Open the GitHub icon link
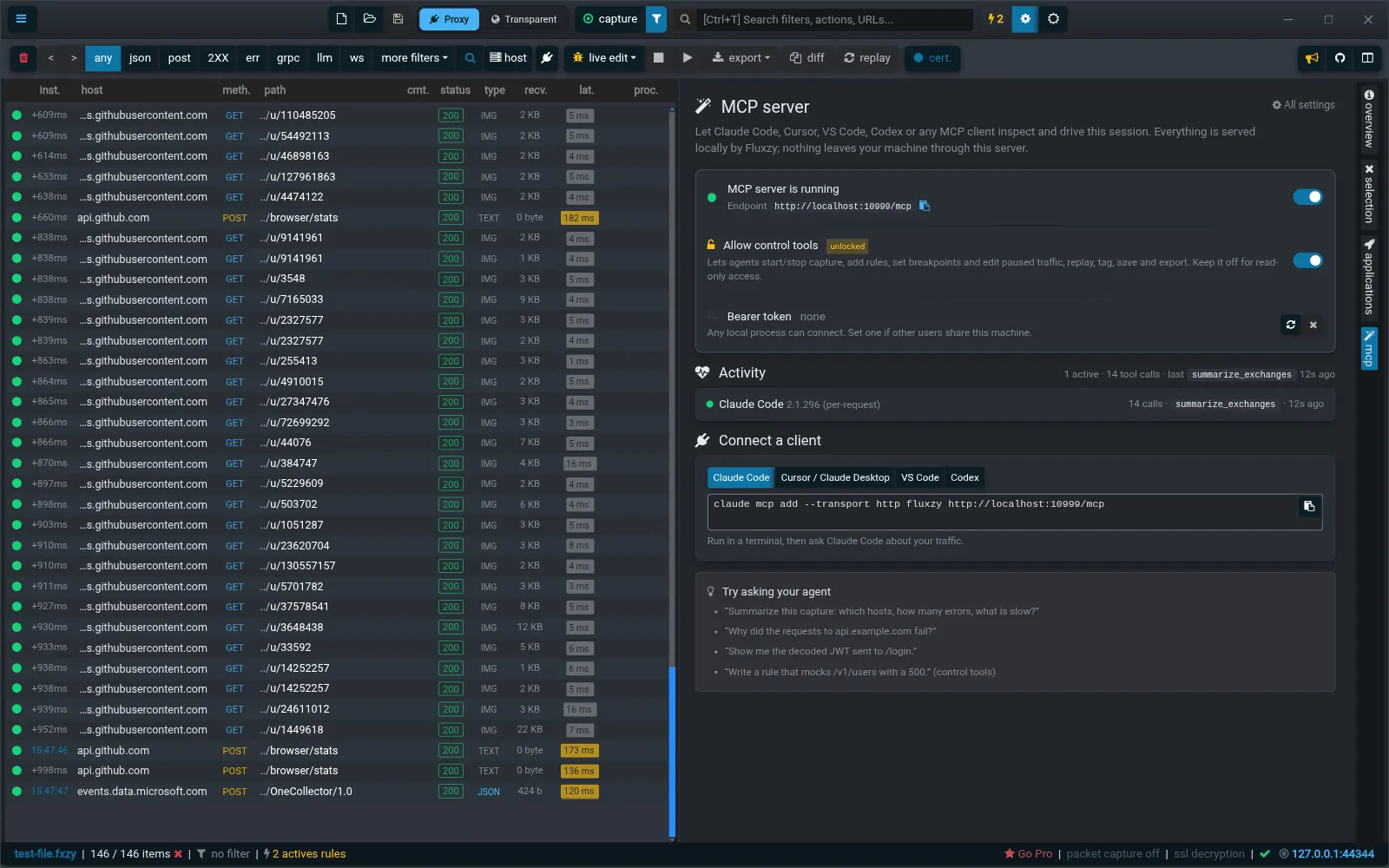This screenshot has height=868, width=1389. tap(1340, 58)
